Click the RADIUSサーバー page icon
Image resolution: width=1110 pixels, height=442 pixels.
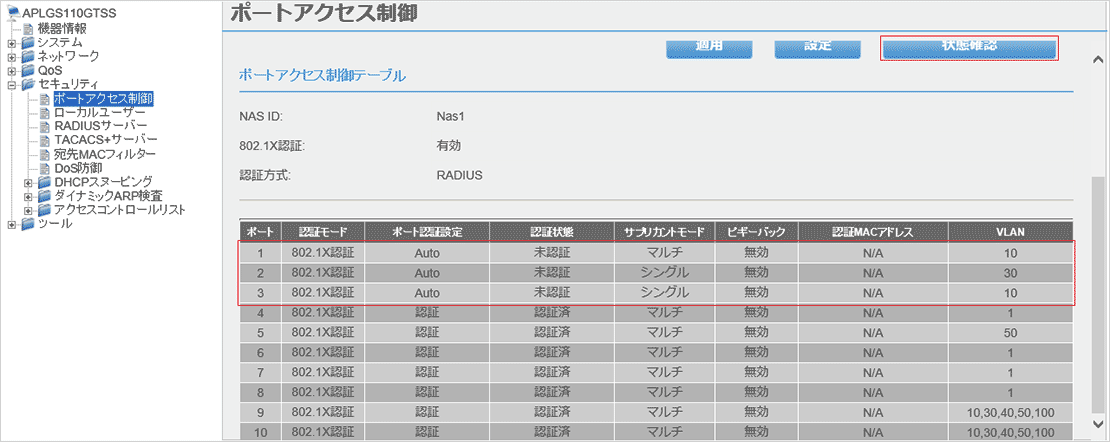pos(44,126)
